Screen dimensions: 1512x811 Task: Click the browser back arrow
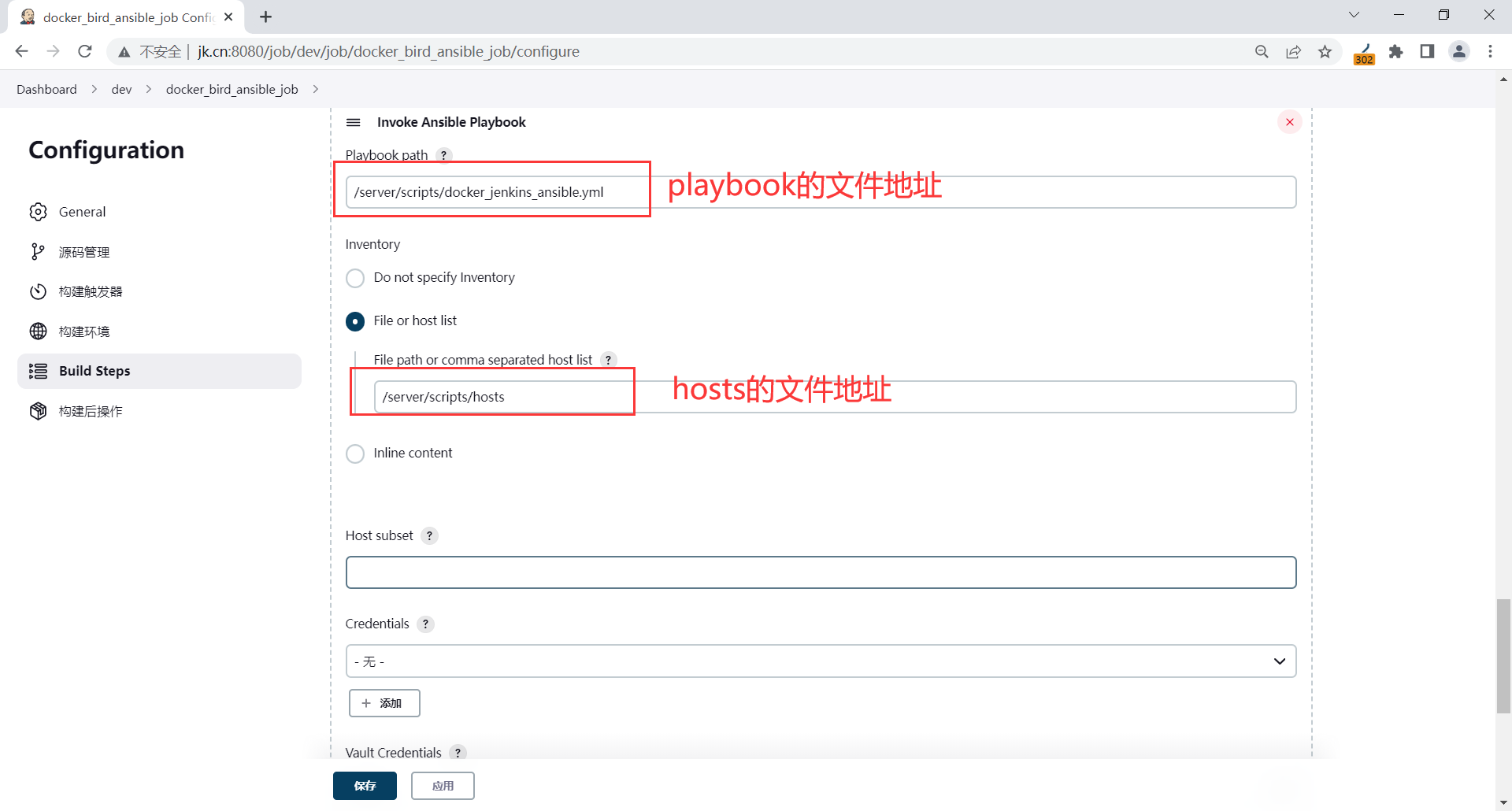click(22, 51)
